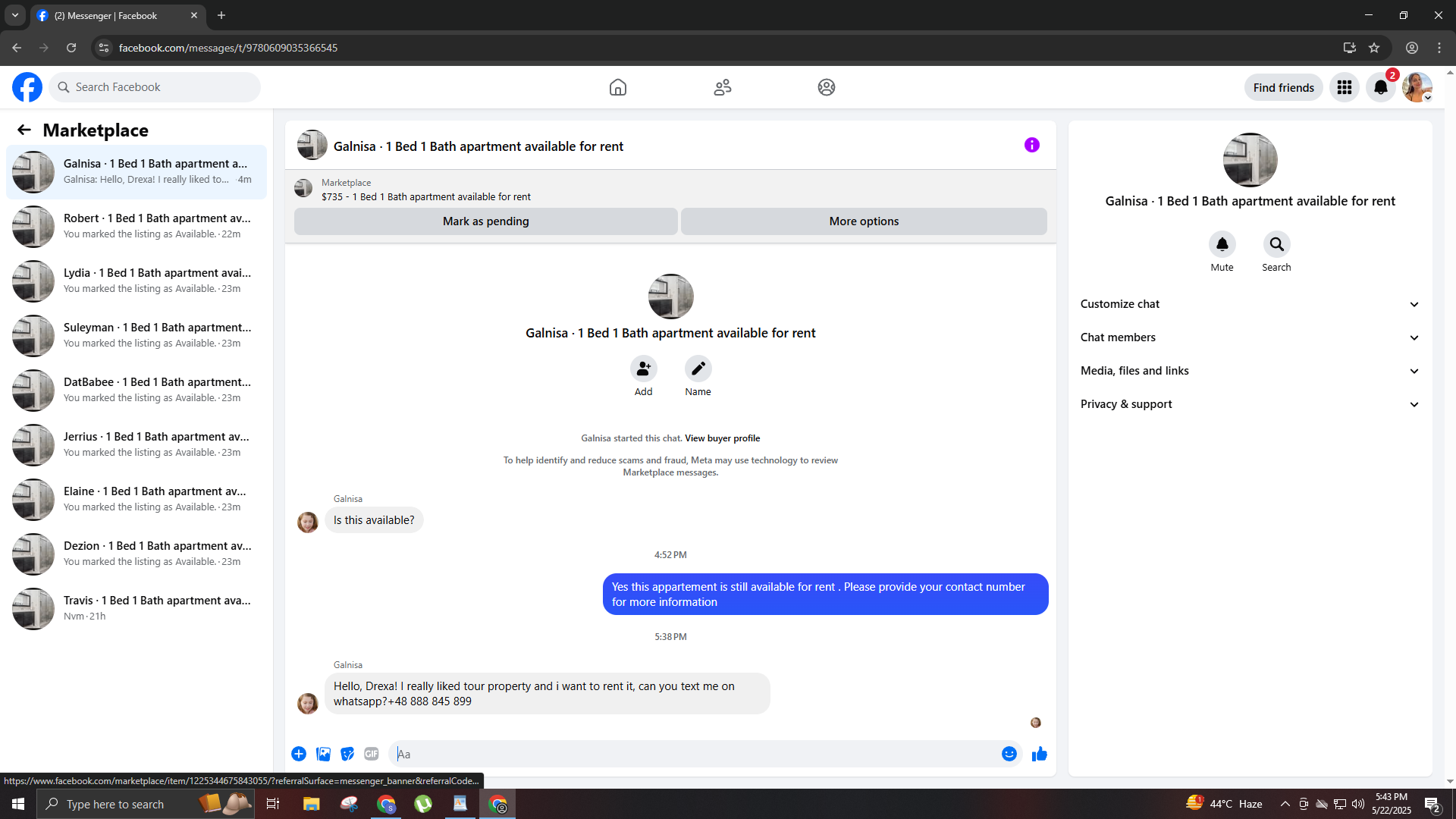This screenshot has height=819, width=1456.
Task: Open Windows notification center icon
Action: pos(1432,804)
